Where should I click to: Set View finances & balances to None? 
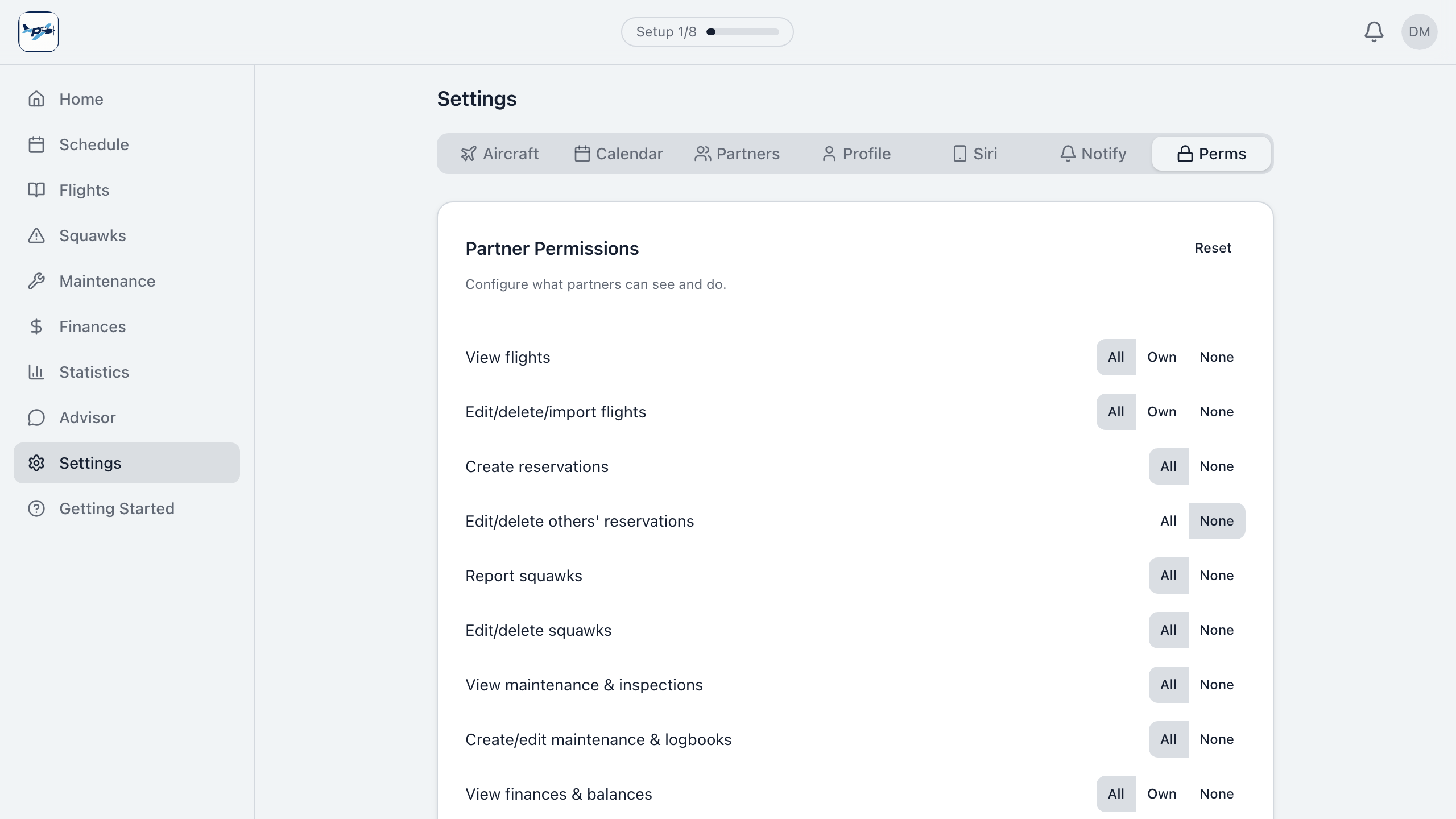point(1217,794)
